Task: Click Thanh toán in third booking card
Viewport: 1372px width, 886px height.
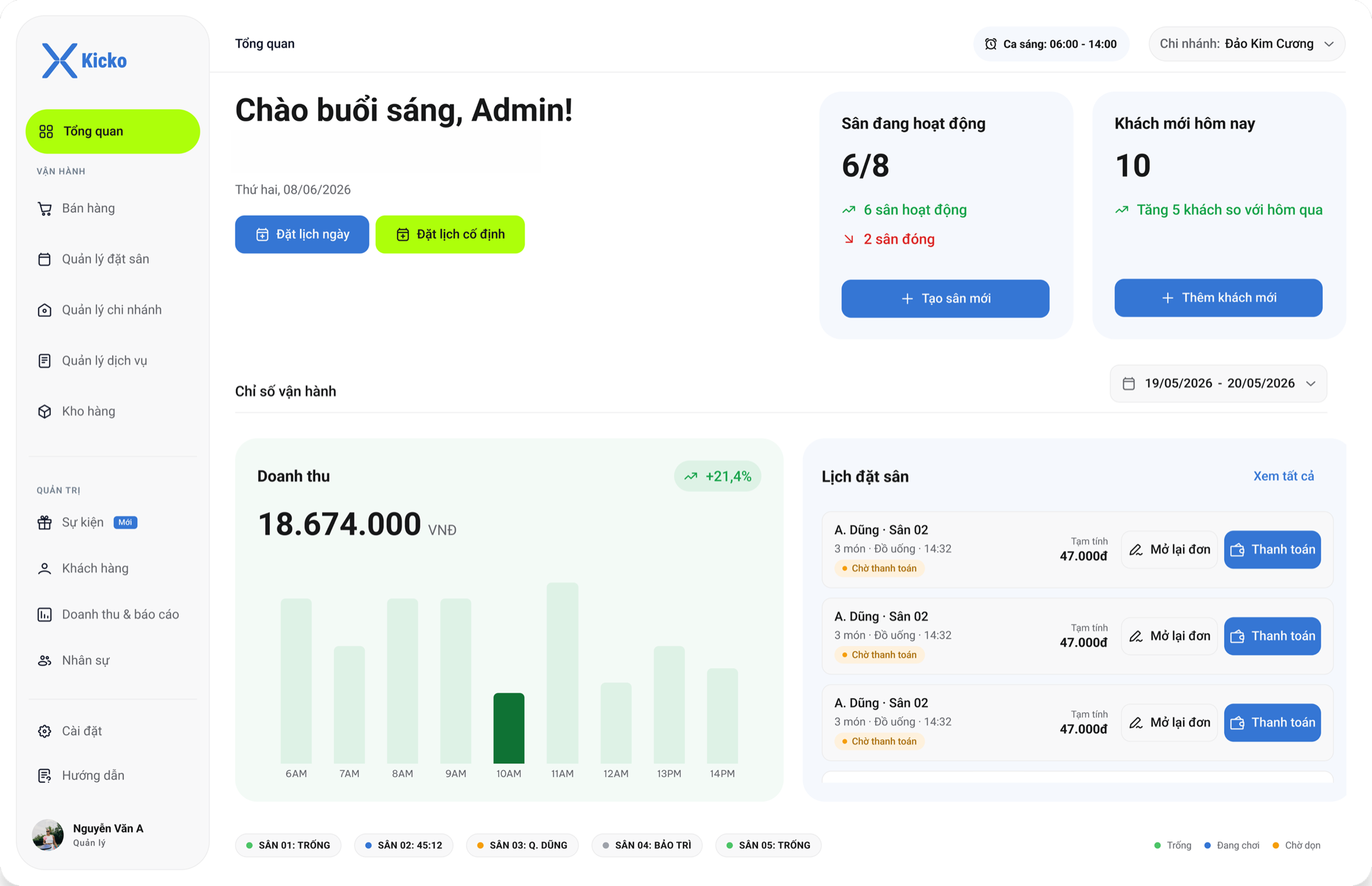Action: [1272, 722]
